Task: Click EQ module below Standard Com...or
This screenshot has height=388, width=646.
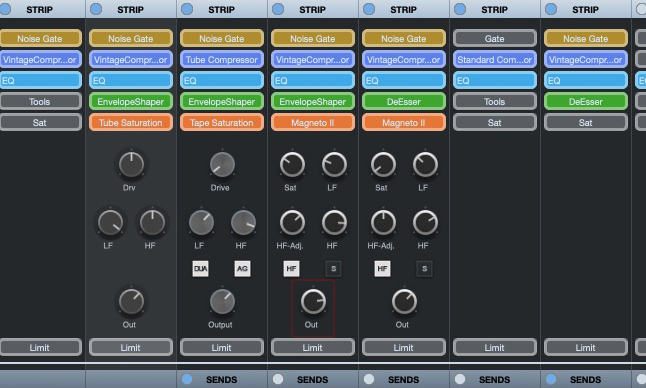Action: click(x=494, y=81)
